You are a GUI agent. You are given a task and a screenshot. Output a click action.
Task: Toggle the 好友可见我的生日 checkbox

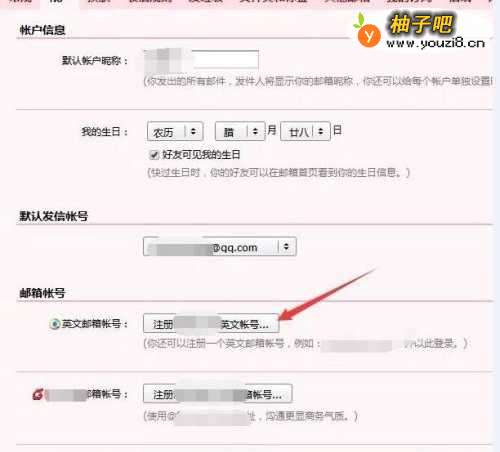pos(154,155)
